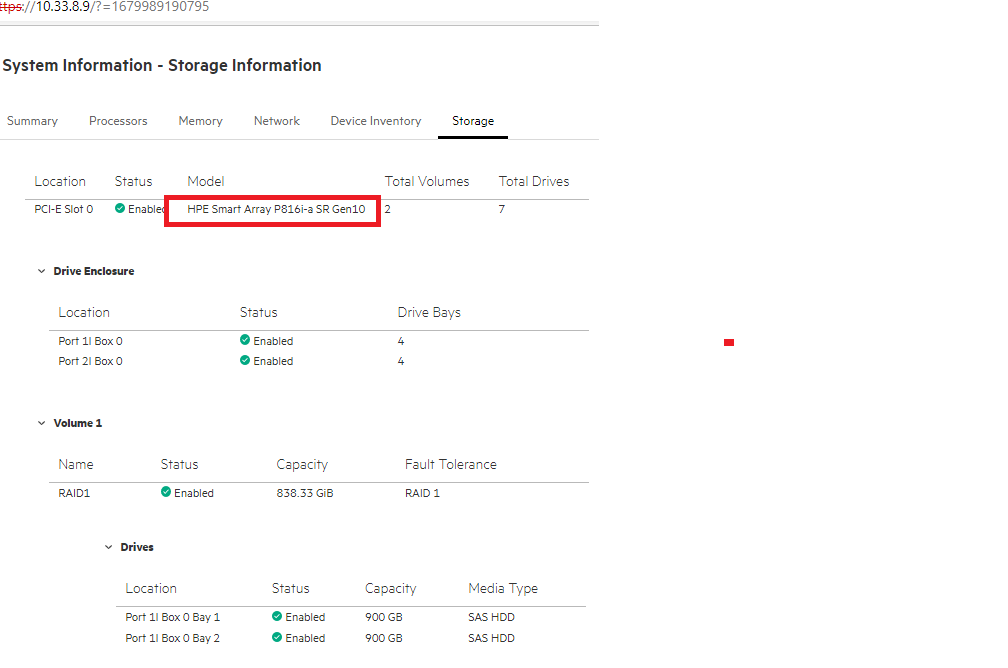Viewport: 1008px width, 668px height.
Task: Click the Location column header
Action: point(60,181)
